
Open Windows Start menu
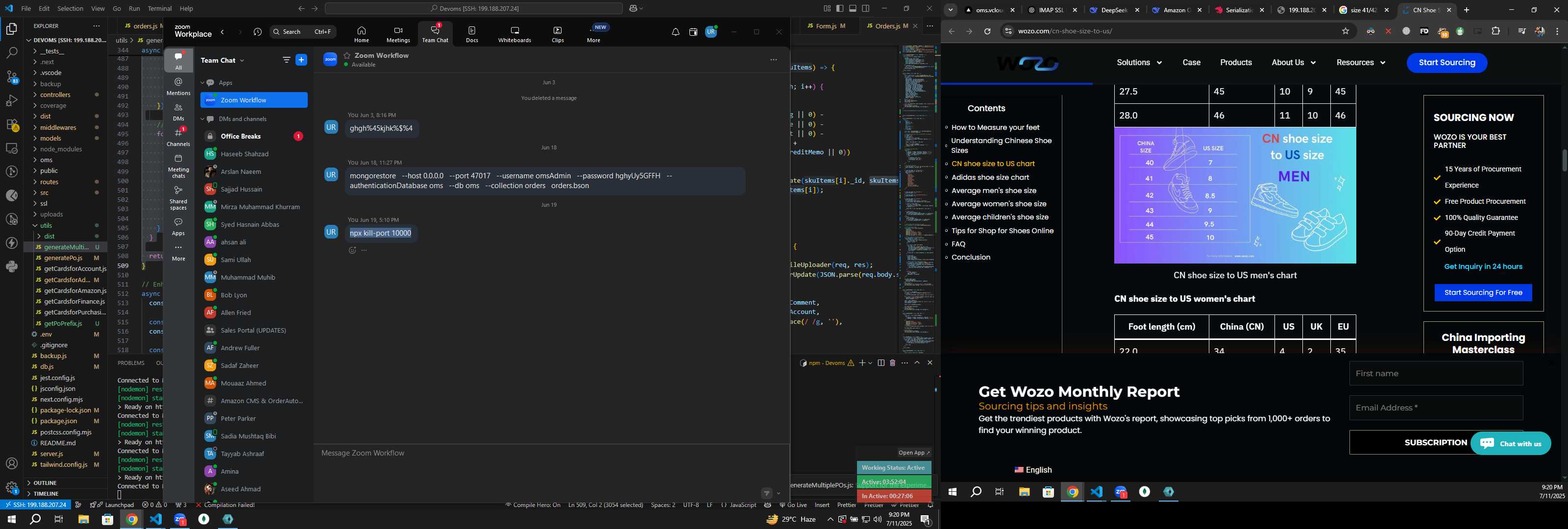[x=12, y=519]
